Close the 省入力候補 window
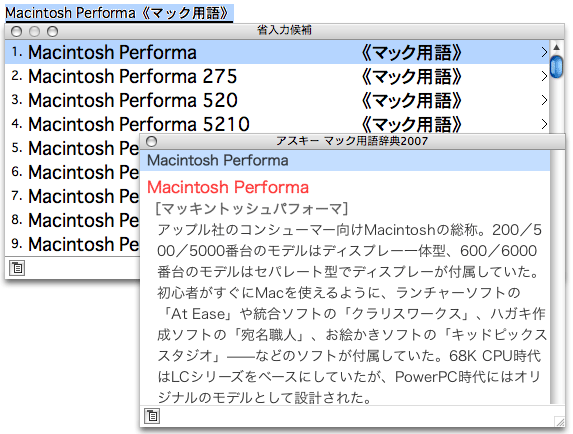Image resolution: width=573 pixels, height=434 pixels. (x=16, y=32)
